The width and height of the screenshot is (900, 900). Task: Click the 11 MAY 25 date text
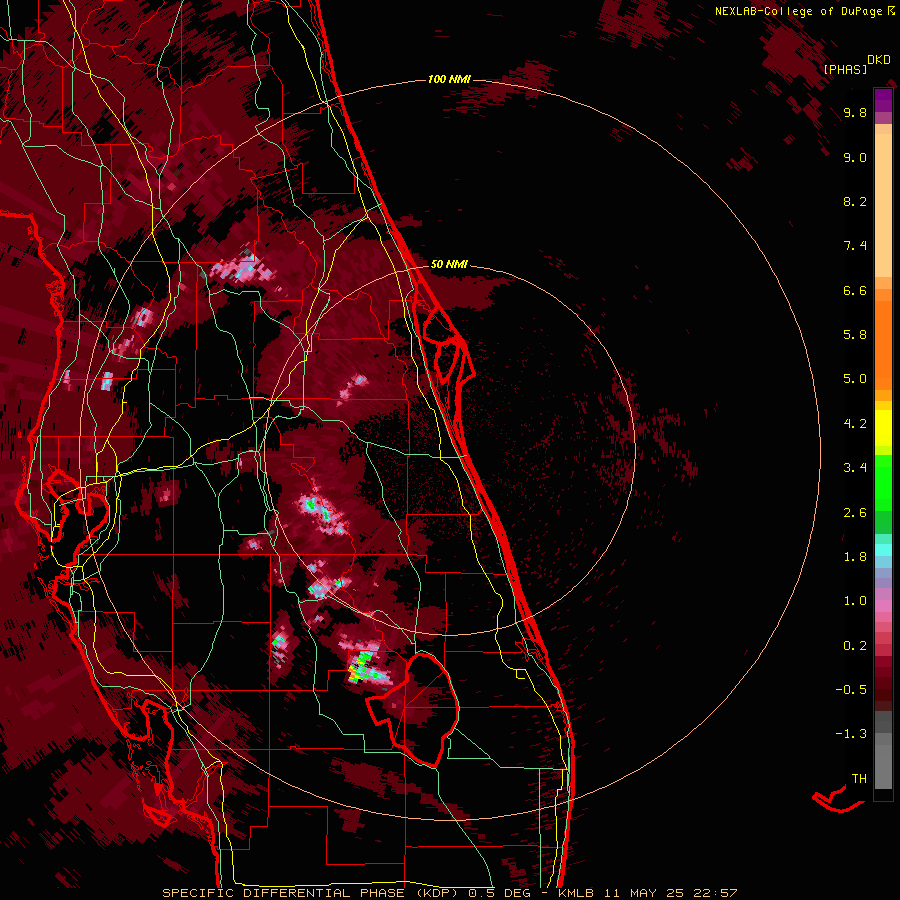coord(645,893)
